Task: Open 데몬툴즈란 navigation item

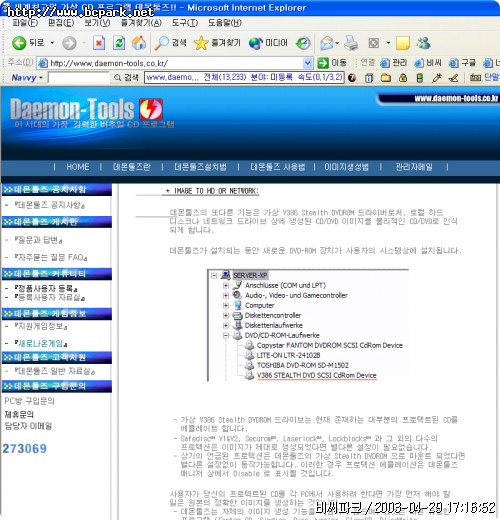Action: click(x=132, y=167)
